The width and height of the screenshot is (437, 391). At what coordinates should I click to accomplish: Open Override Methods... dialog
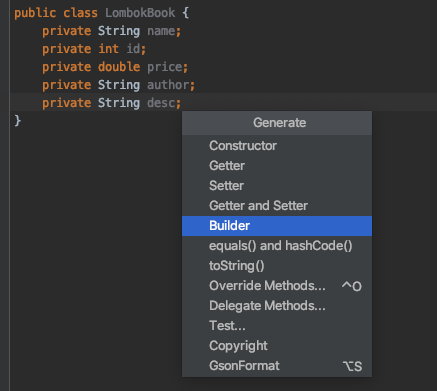coord(277,286)
